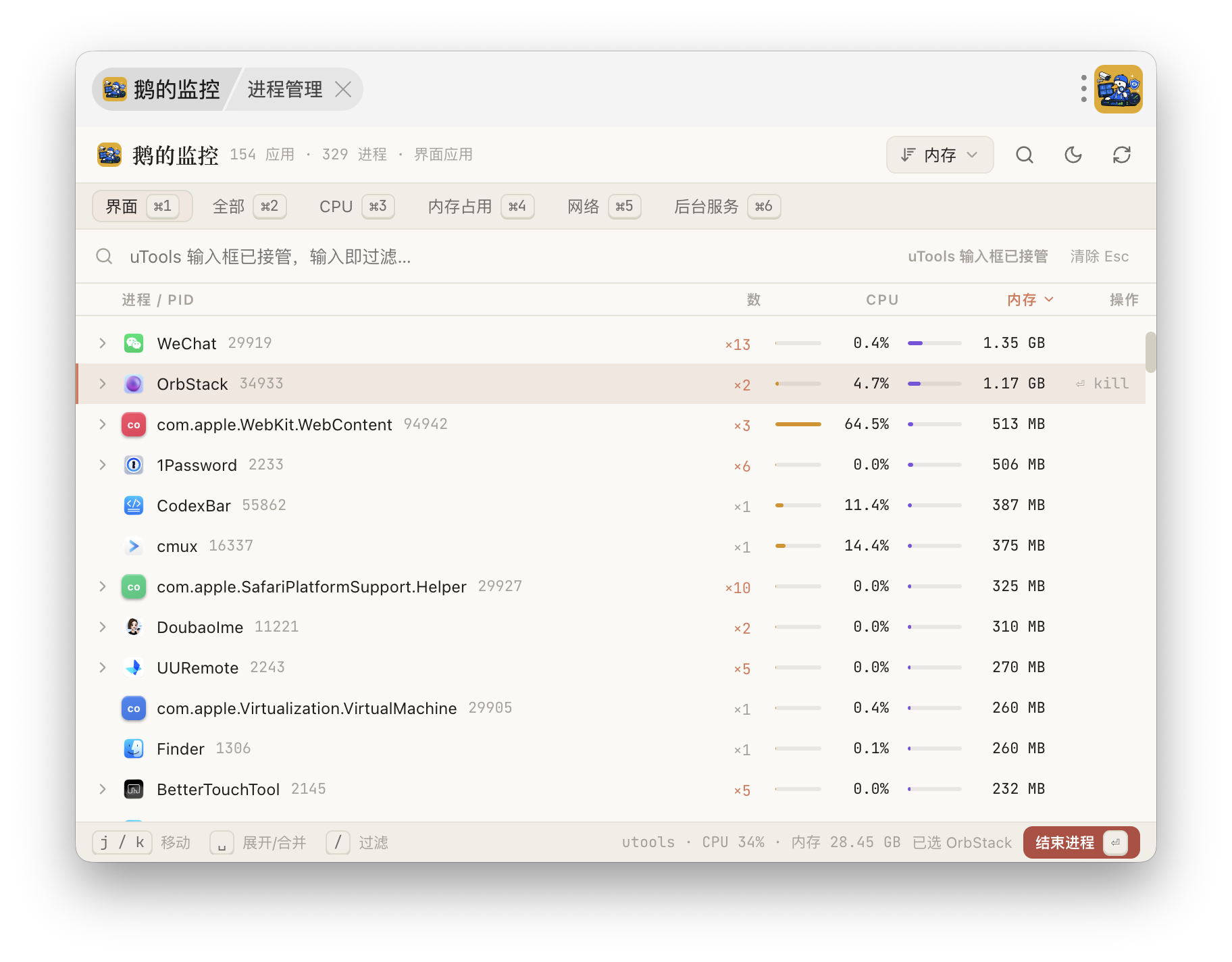Screen dimensions: 1232x962
Task: Click the BetterTouchTool app icon
Action: pyautogui.click(x=134, y=789)
